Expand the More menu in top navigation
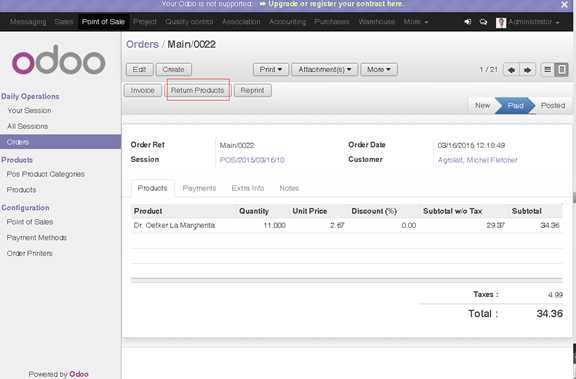576x379 pixels. pos(416,22)
